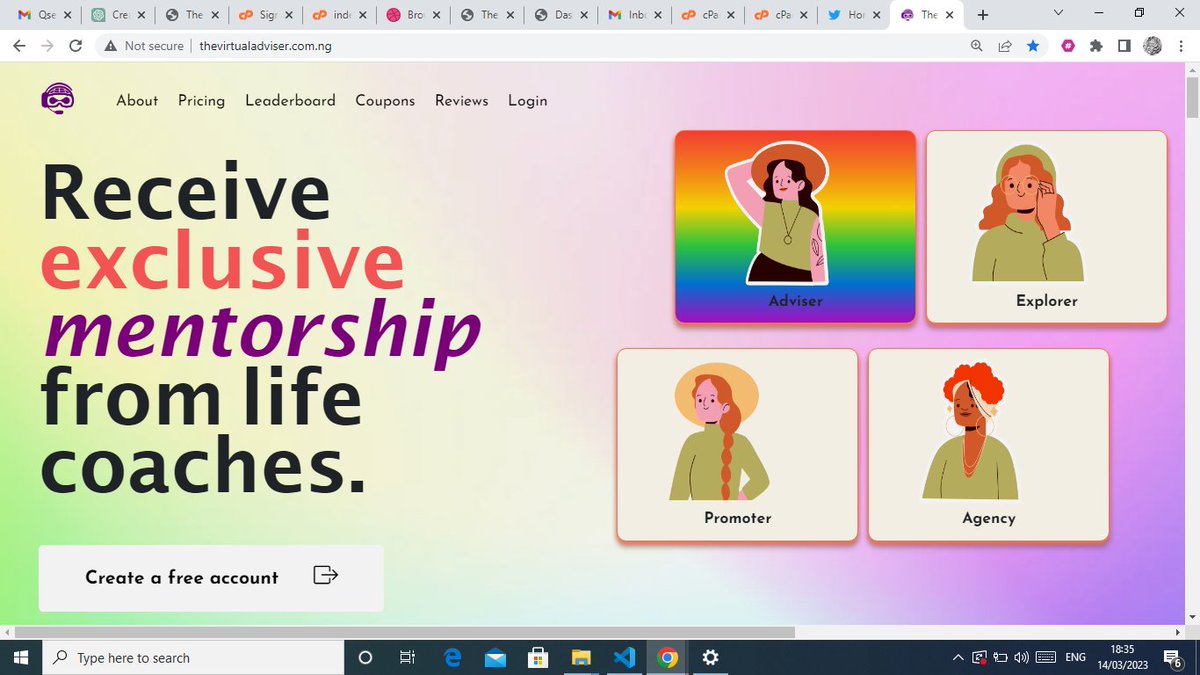Select the Explorer card
Image resolution: width=1200 pixels, height=675 pixels.
(x=1046, y=227)
